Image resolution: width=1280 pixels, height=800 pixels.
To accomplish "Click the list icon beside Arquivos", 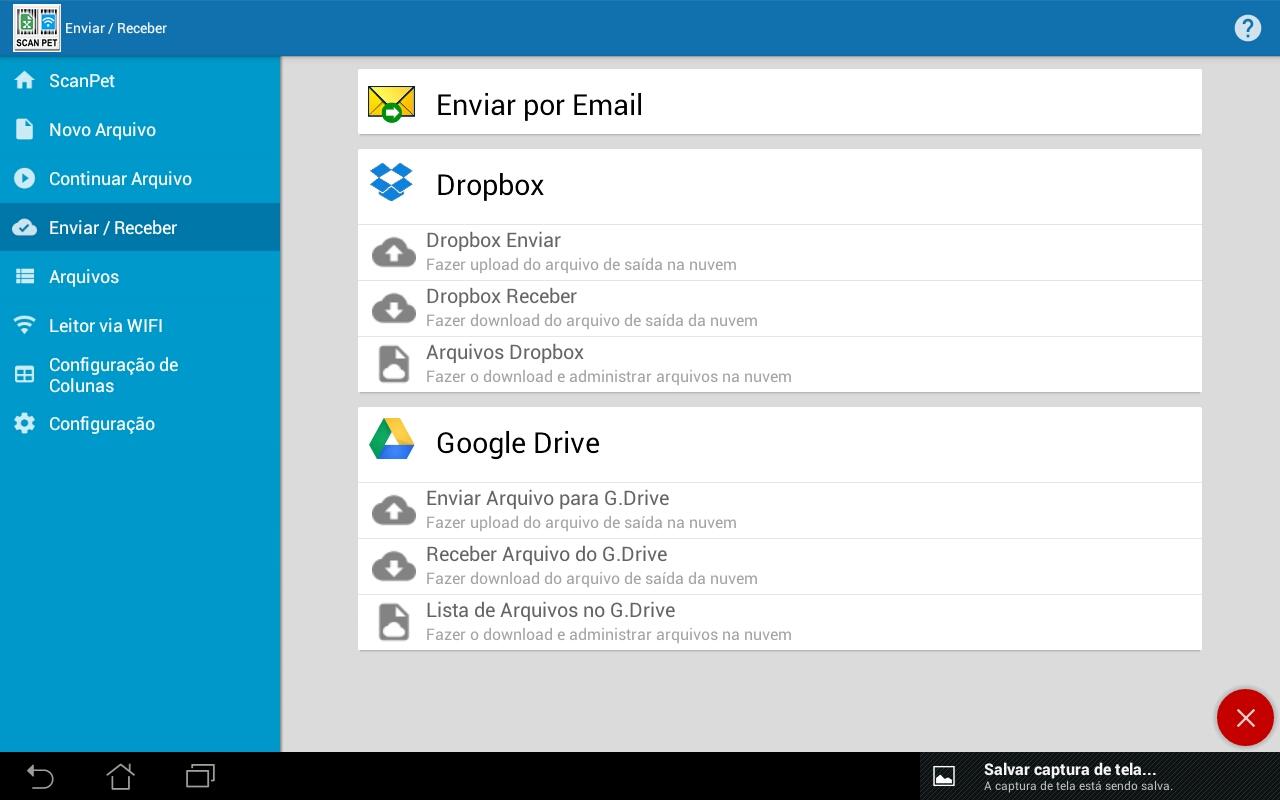I will pyautogui.click(x=25, y=276).
